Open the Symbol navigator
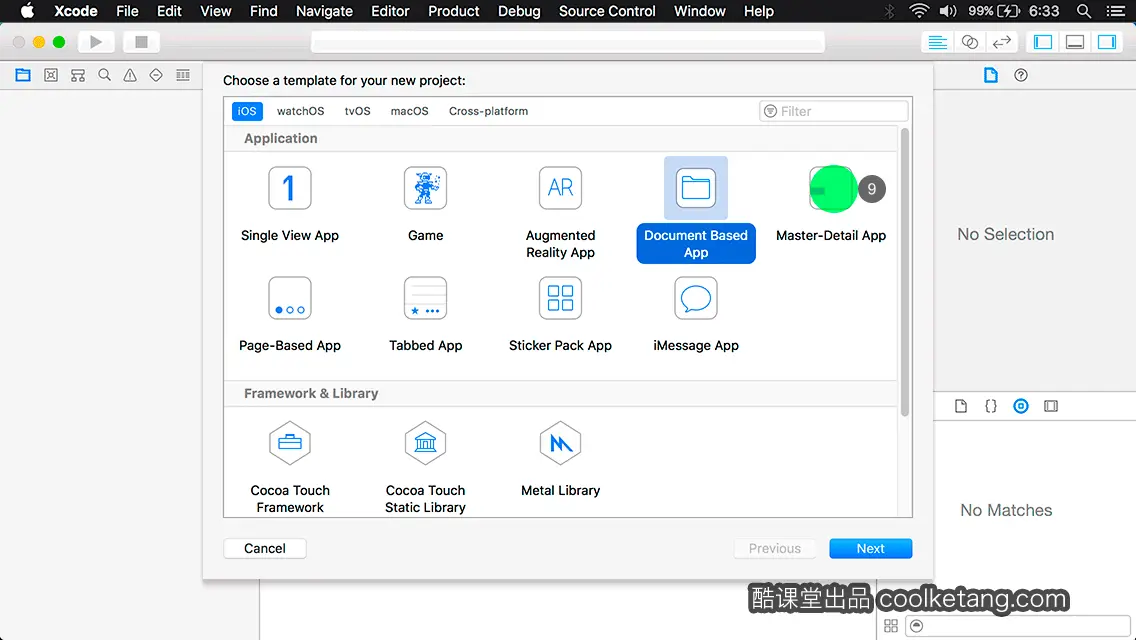Screen dimensions: 1136x640 click(x=78, y=75)
